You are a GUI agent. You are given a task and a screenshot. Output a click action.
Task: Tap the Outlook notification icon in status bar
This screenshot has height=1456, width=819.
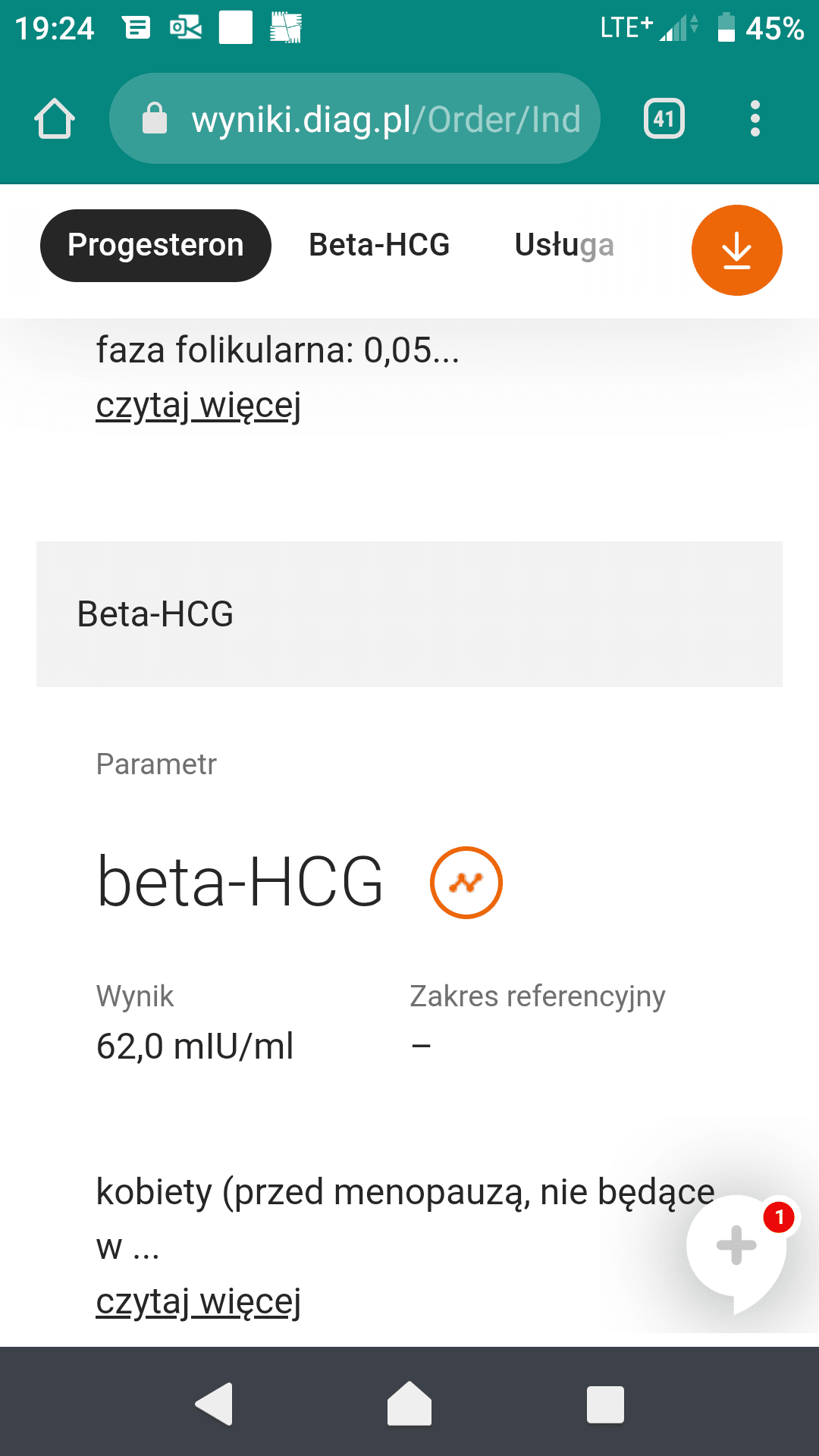click(186, 29)
